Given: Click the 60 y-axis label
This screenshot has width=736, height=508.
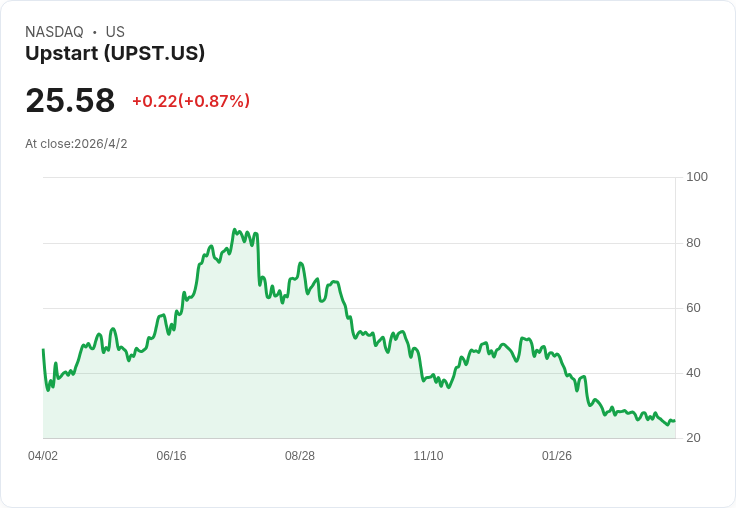Looking at the screenshot, I should pyautogui.click(x=694, y=308).
